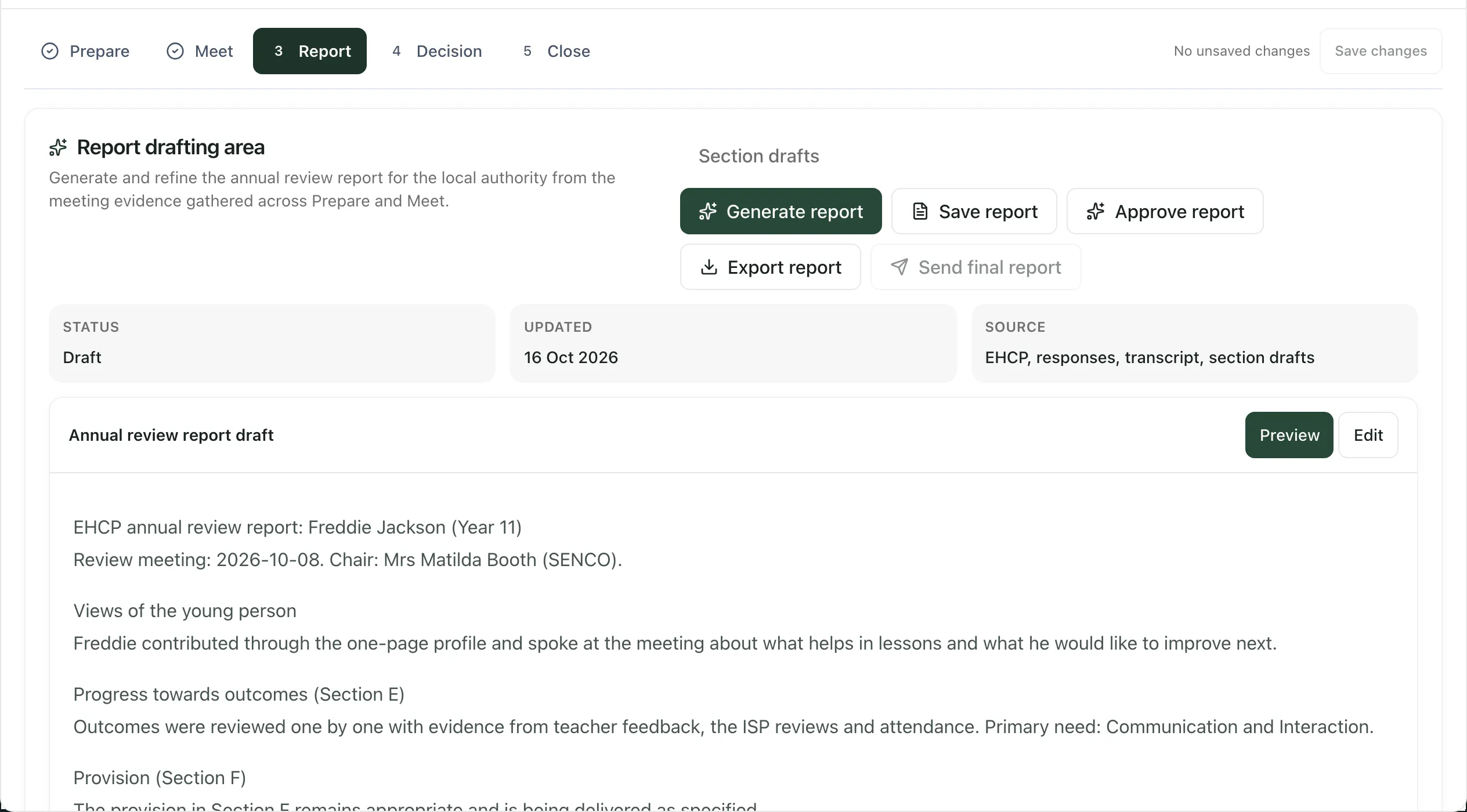Viewport: 1467px width, 812px height.
Task: Click the Freddie contributed through one-page profile sentence
Action: (675, 643)
